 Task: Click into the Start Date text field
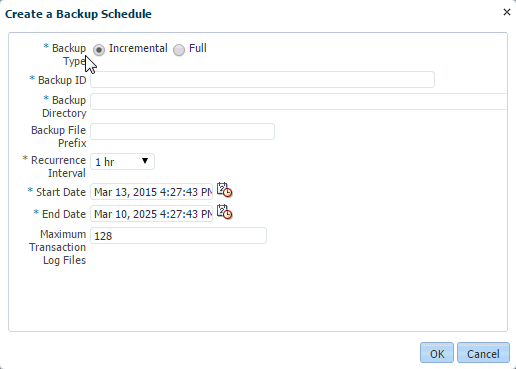pos(151,192)
